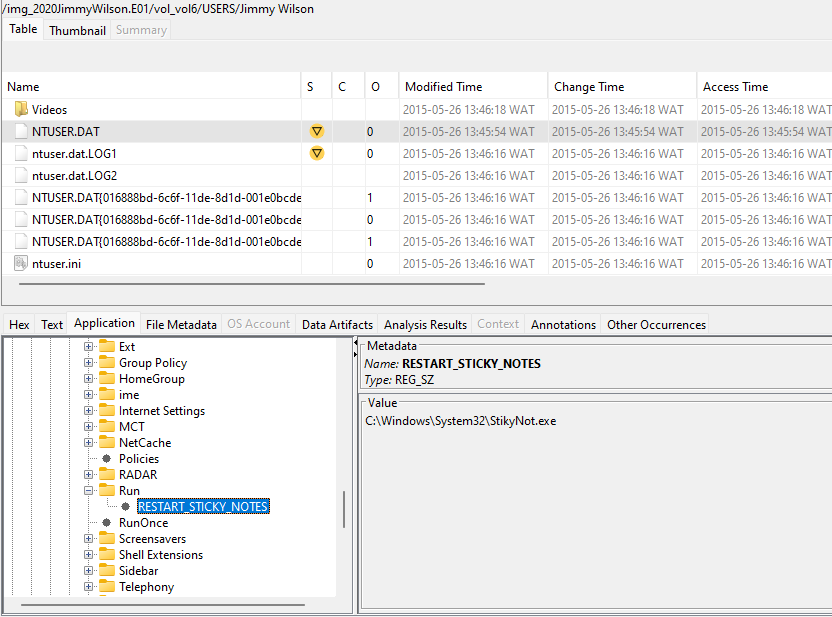Click the Internet Settings folder icon
The height and width of the screenshot is (617, 832).
[106, 411]
